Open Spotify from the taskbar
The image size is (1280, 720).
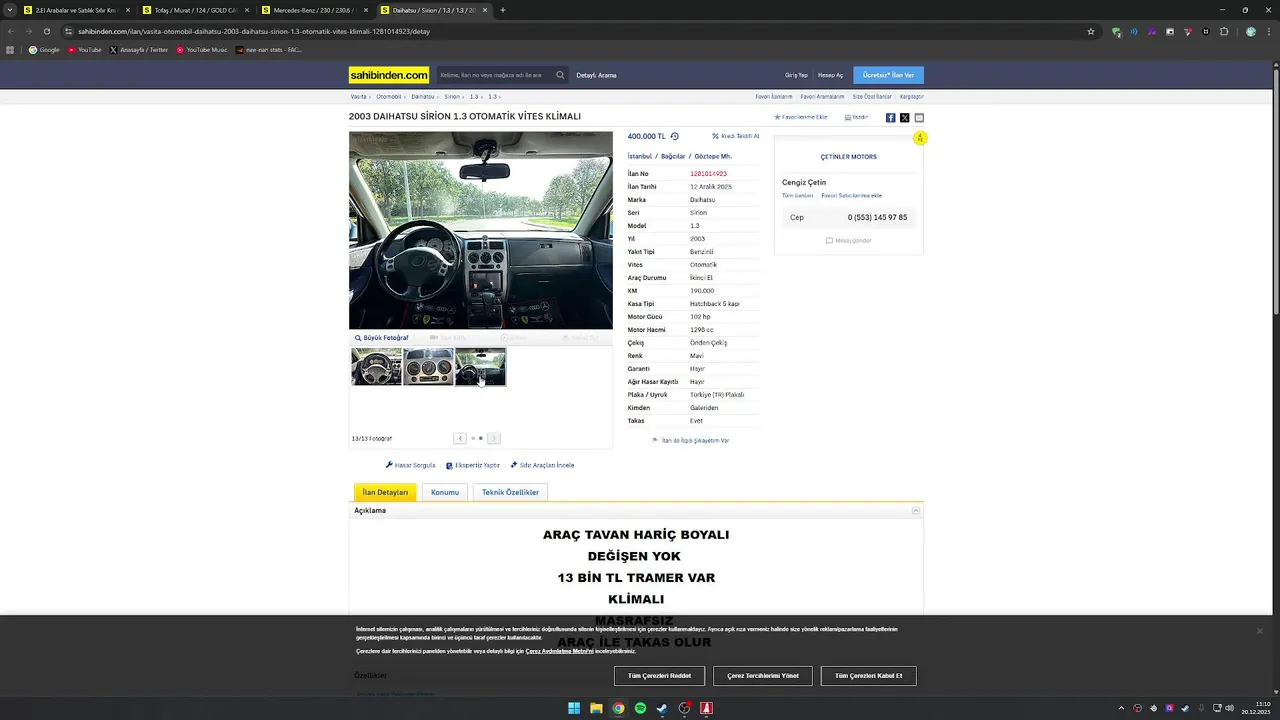pos(640,708)
